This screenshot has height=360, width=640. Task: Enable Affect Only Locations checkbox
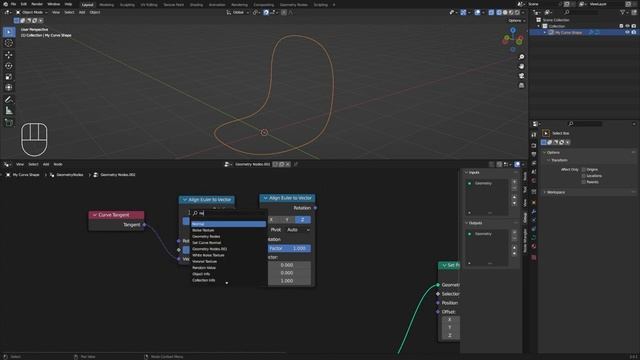coord(584,176)
